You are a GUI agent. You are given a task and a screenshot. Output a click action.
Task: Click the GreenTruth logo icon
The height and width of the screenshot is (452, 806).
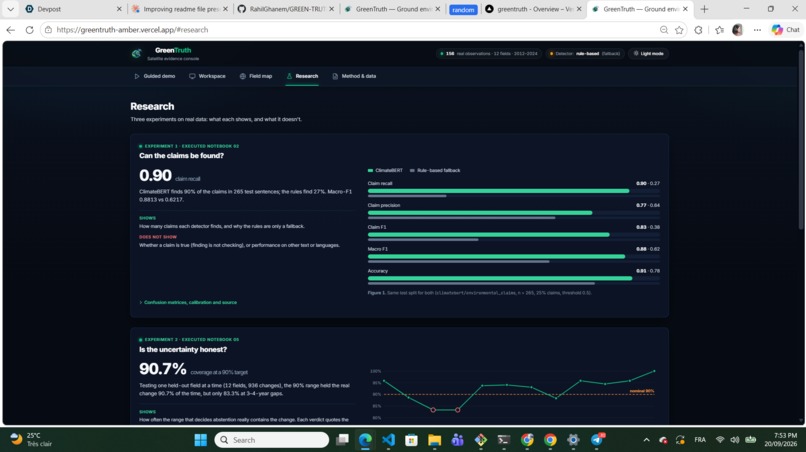click(136, 53)
